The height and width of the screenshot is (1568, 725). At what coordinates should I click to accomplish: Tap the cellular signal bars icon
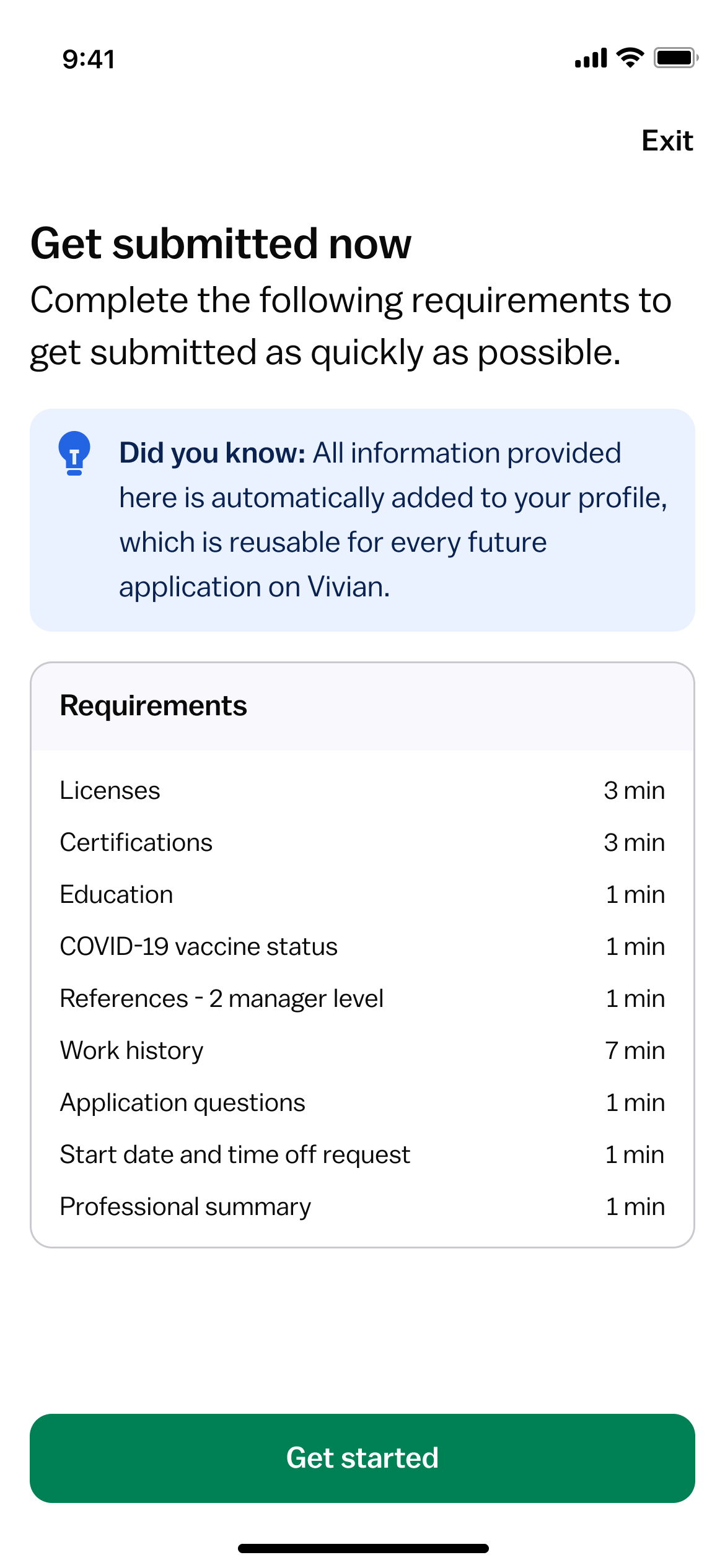[x=591, y=58]
